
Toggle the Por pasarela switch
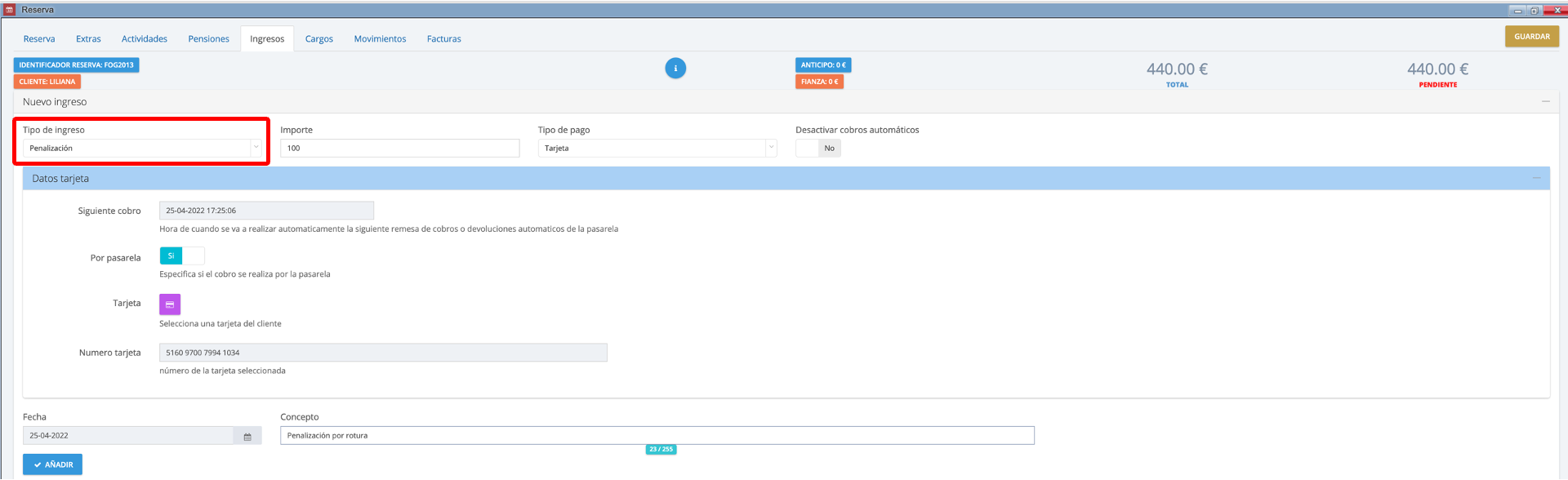181,256
